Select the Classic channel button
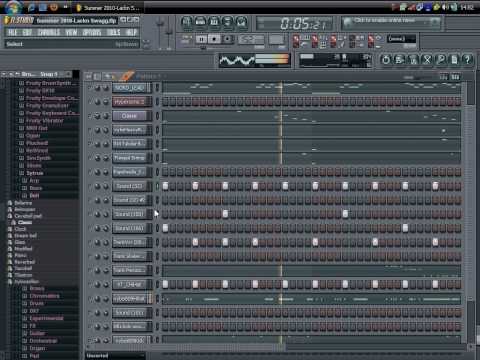The image size is (480, 360). coord(129,116)
